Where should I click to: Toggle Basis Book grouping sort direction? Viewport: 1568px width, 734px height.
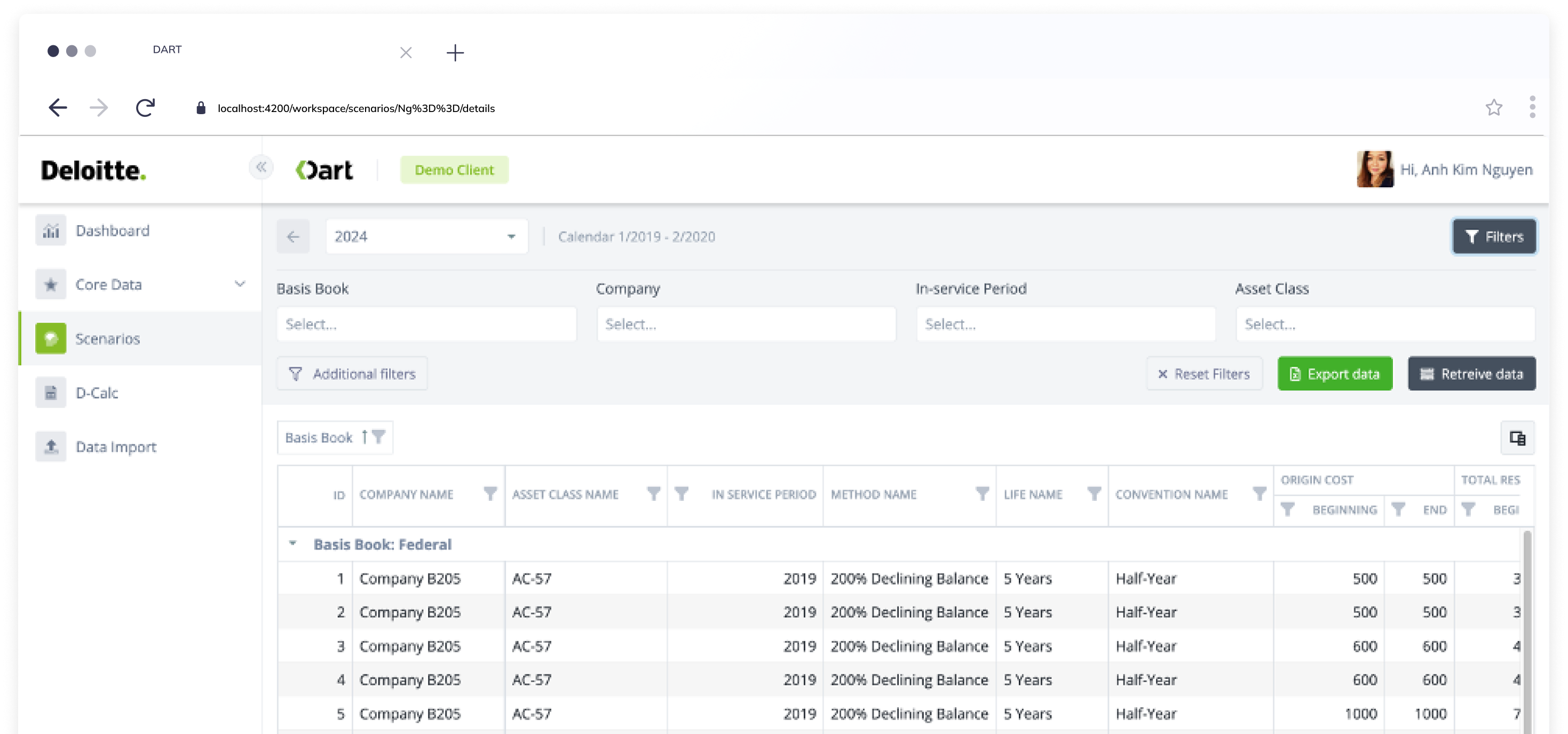[x=365, y=437]
